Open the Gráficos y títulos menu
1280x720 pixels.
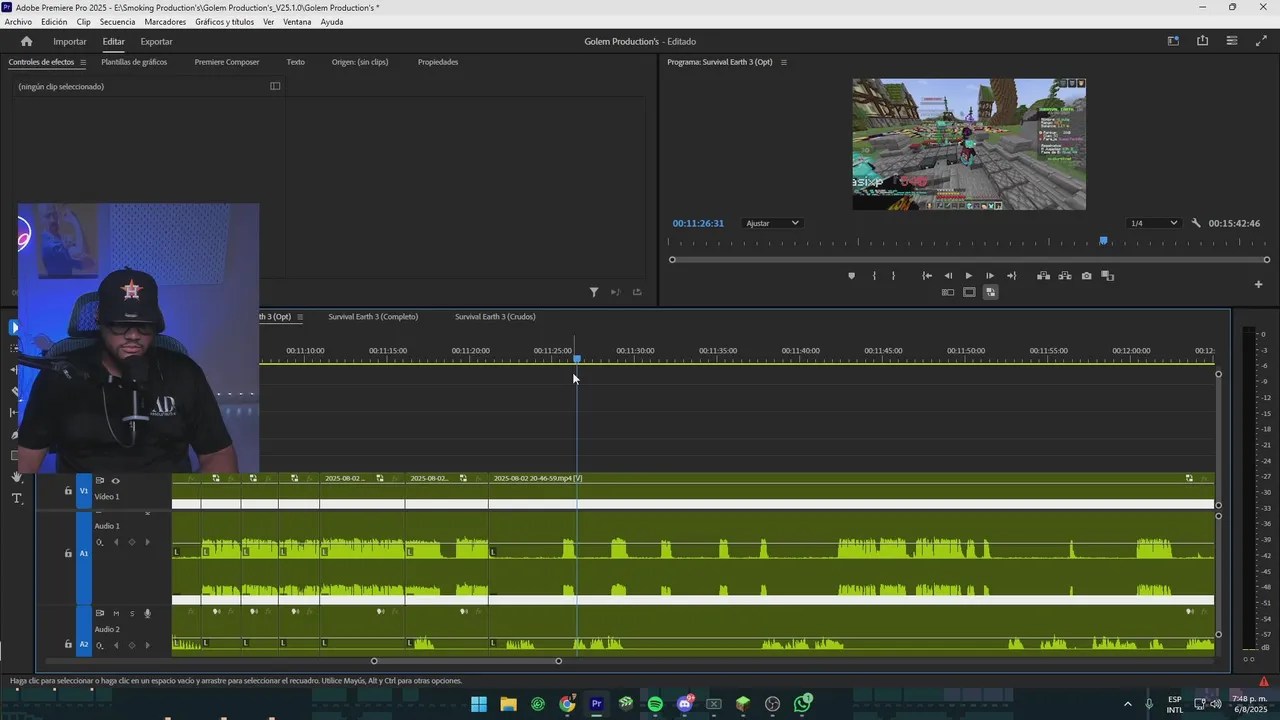(x=225, y=22)
